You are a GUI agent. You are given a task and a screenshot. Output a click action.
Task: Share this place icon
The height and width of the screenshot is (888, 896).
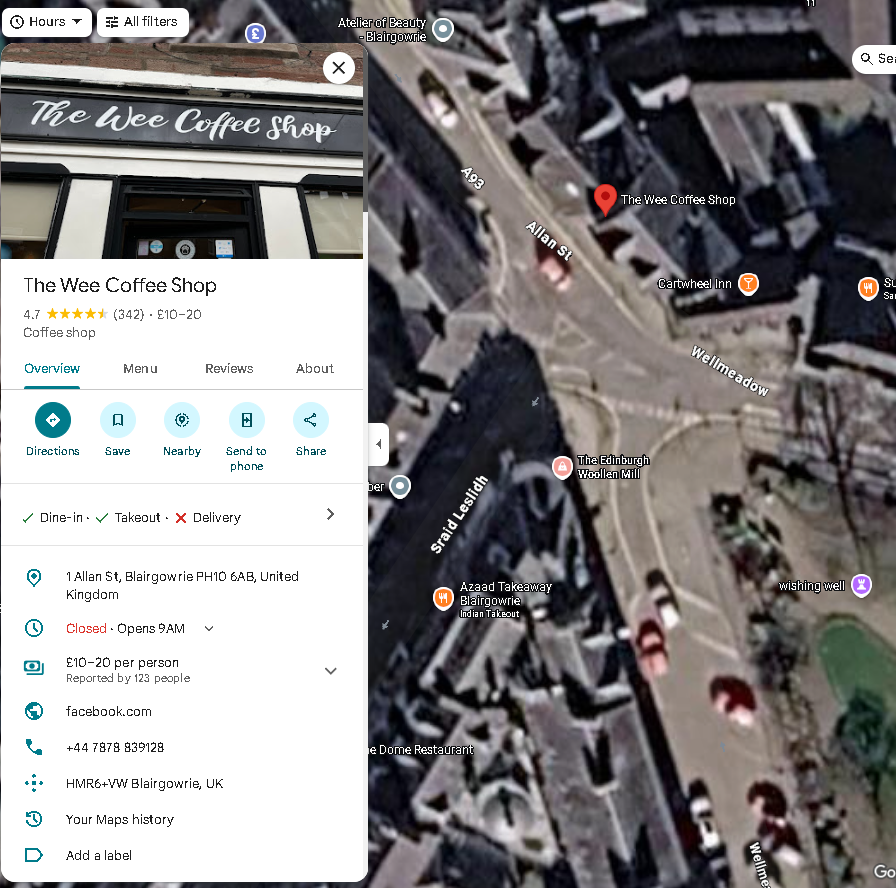(311, 421)
